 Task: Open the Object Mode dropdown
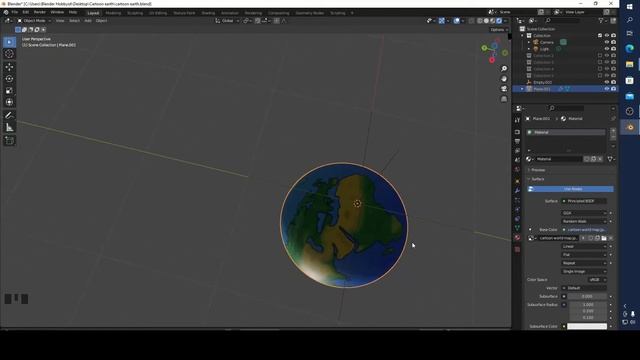[x=34, y=20]
